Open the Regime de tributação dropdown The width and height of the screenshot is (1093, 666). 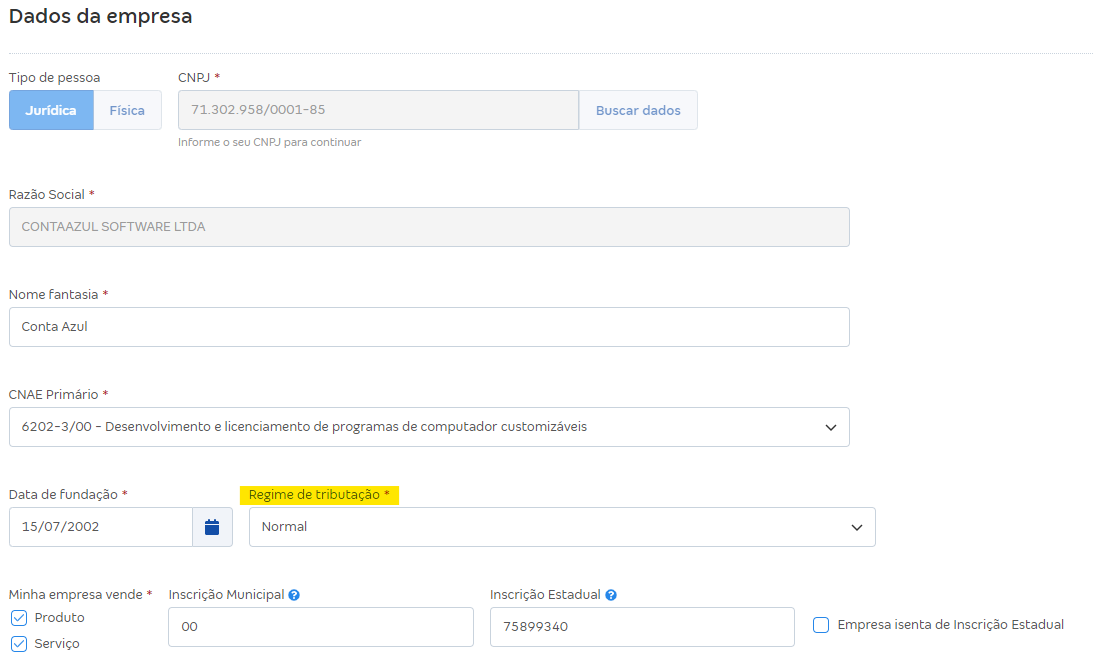(561, 527)
